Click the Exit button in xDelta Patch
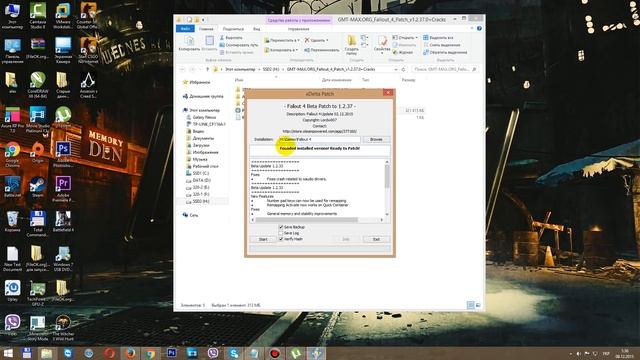The width and height of the screenshot is (640, 360). (x=376, y=239)
